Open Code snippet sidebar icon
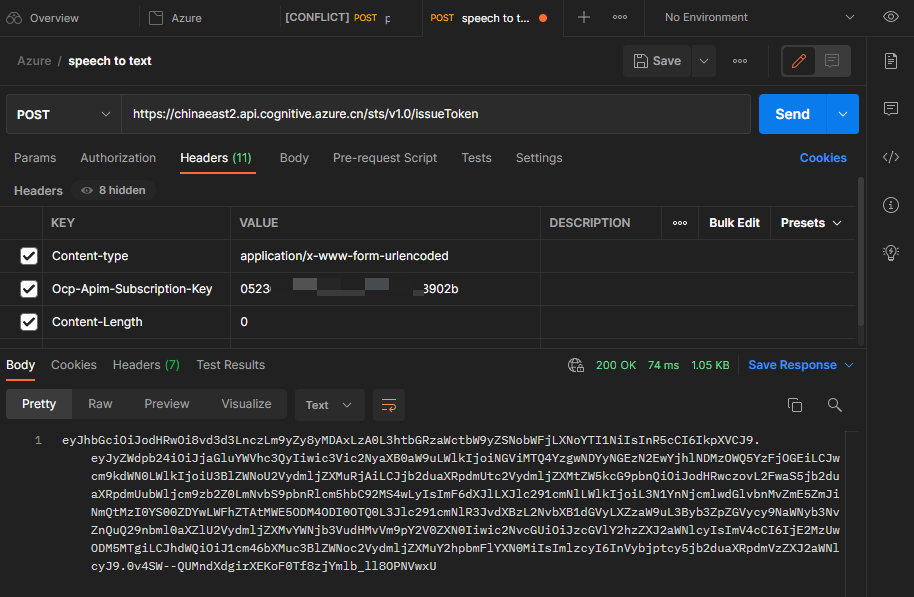The image size is (914, 597). 890,157
